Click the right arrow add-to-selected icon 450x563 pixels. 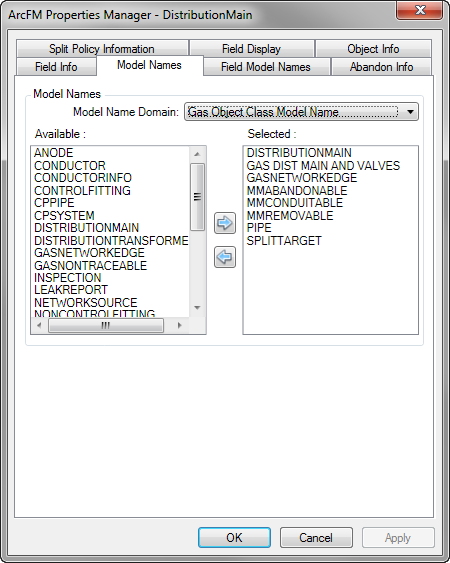click(225, 223)
